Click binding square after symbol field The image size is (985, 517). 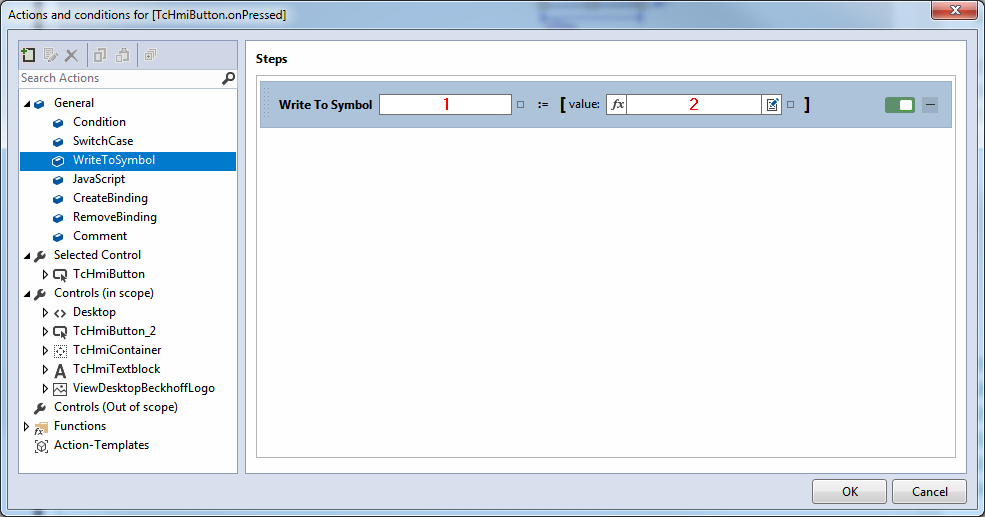[520, 105]
